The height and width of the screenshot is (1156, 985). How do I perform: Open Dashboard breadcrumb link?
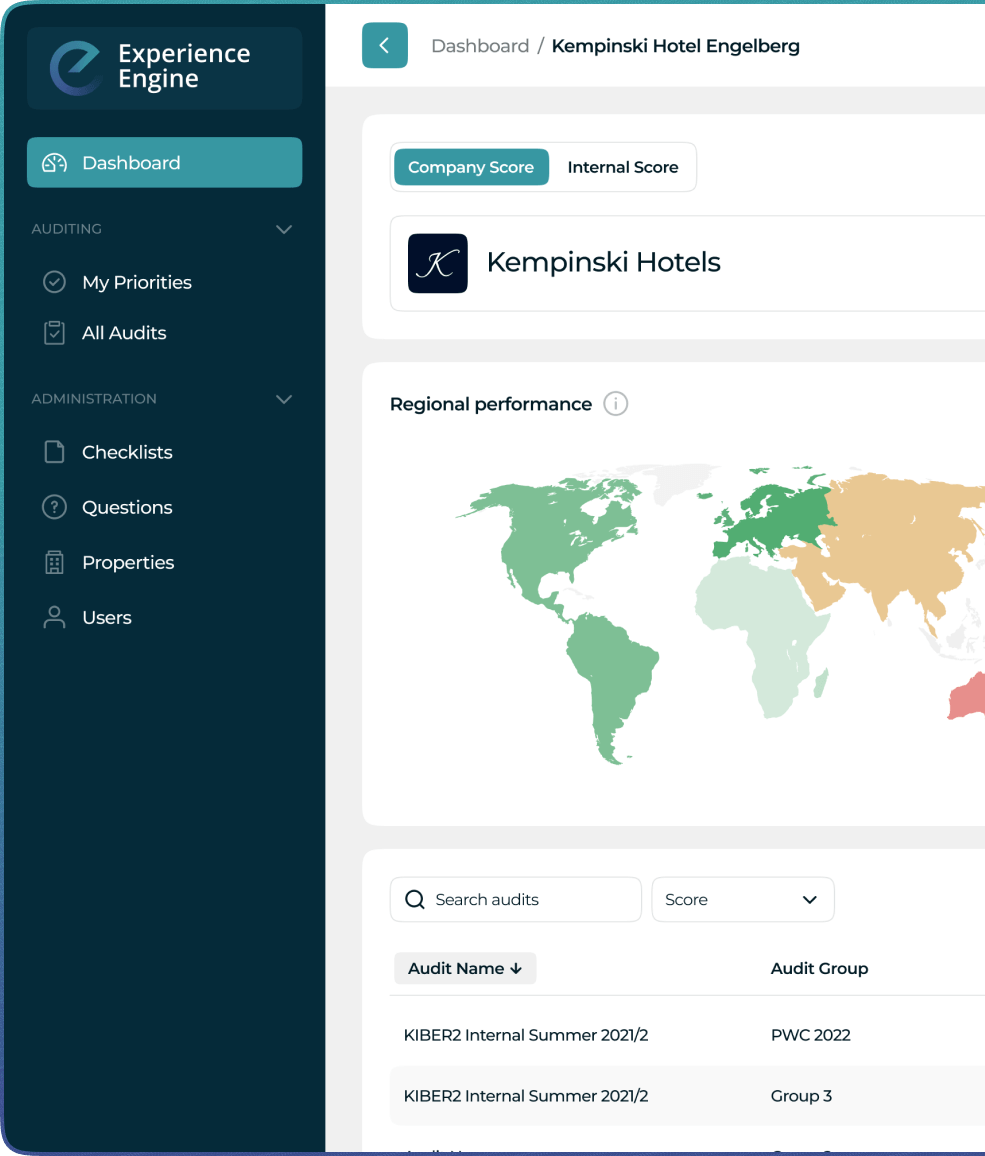(480, 46)
